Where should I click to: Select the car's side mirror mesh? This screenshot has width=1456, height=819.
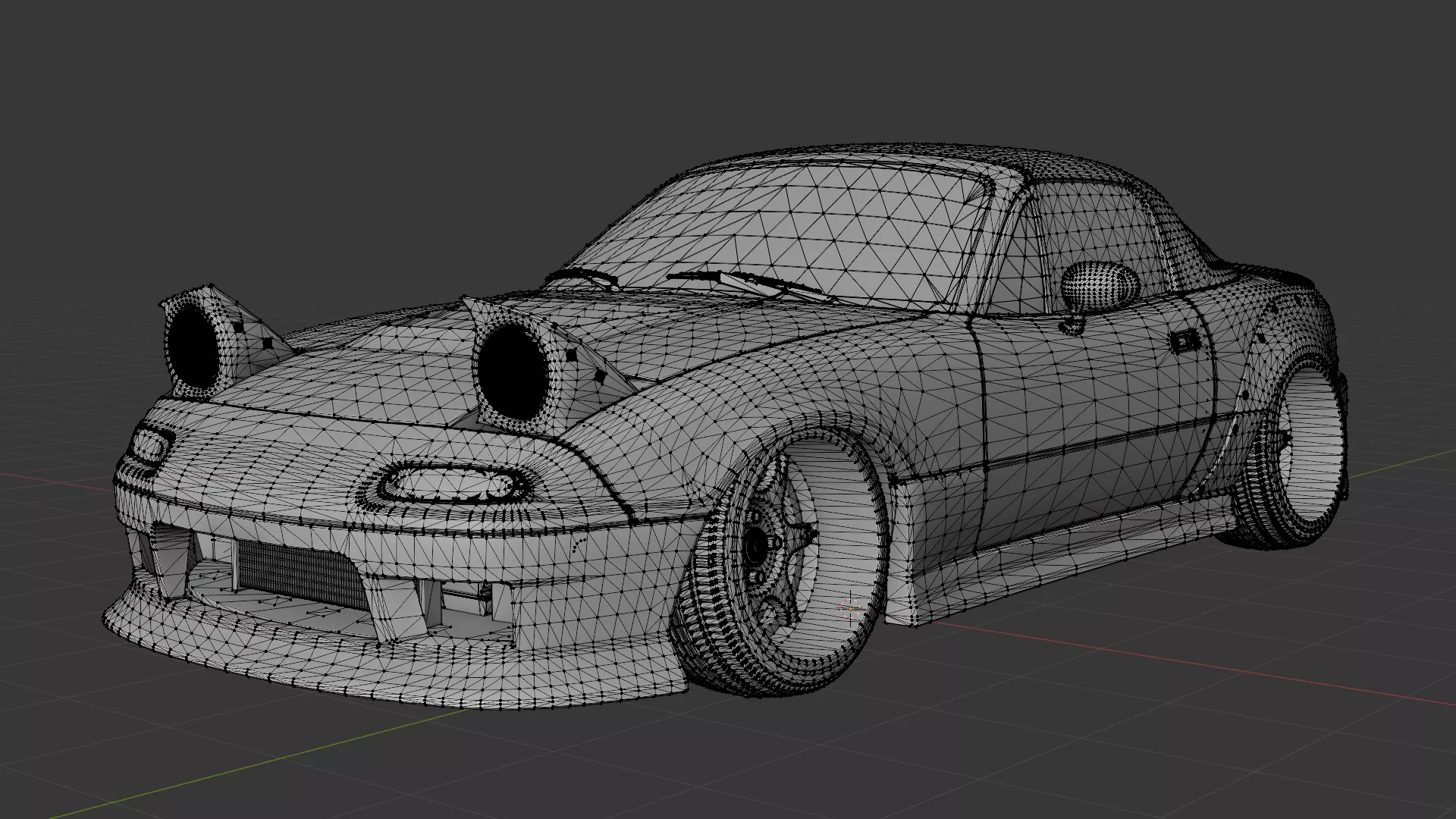[x=1100, y=289]
